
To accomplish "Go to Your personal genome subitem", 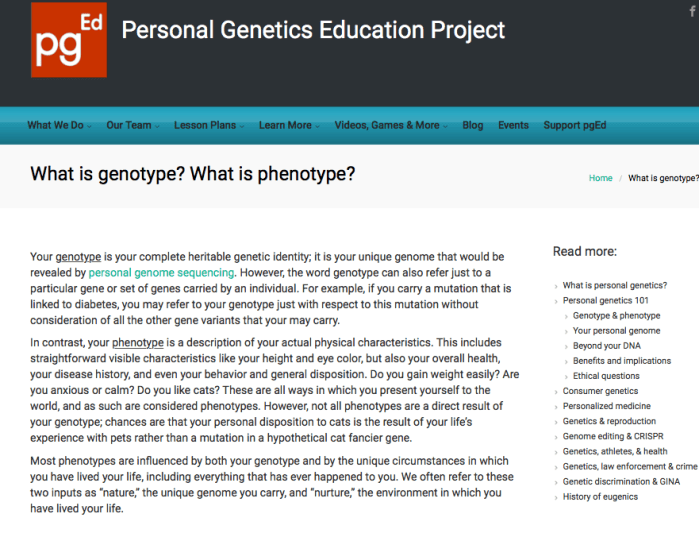I will pos(616,331).
